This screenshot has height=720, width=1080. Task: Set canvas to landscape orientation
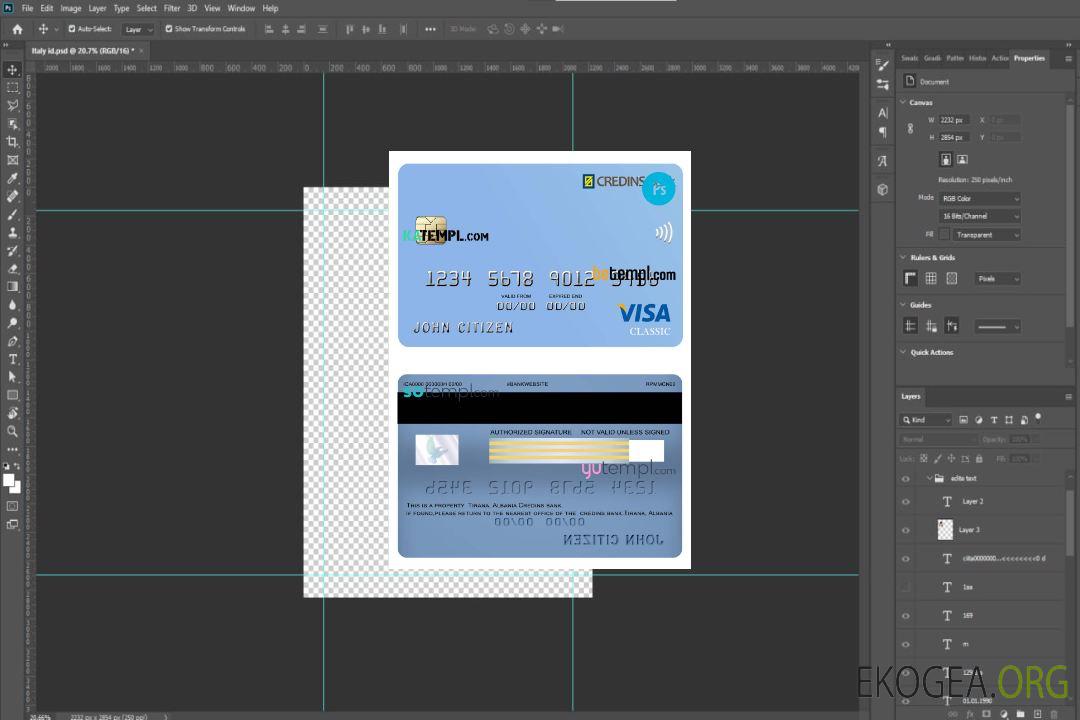pyautogui.click(x=962, y=159)
